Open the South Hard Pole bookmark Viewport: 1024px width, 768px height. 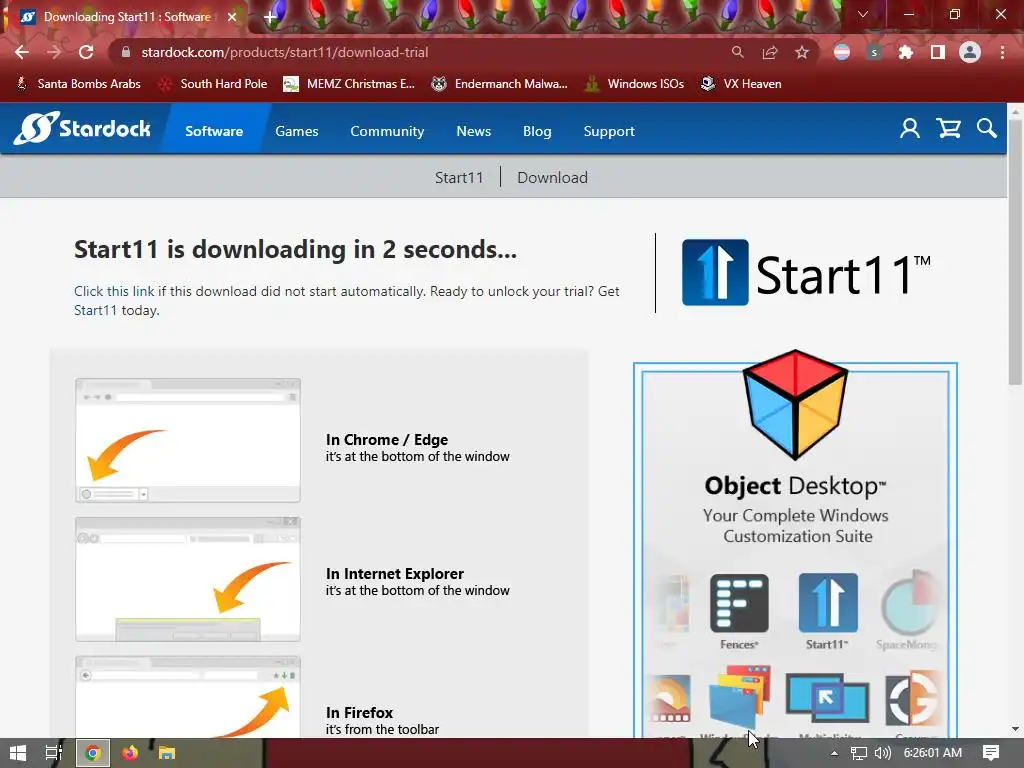click(214, 84)
